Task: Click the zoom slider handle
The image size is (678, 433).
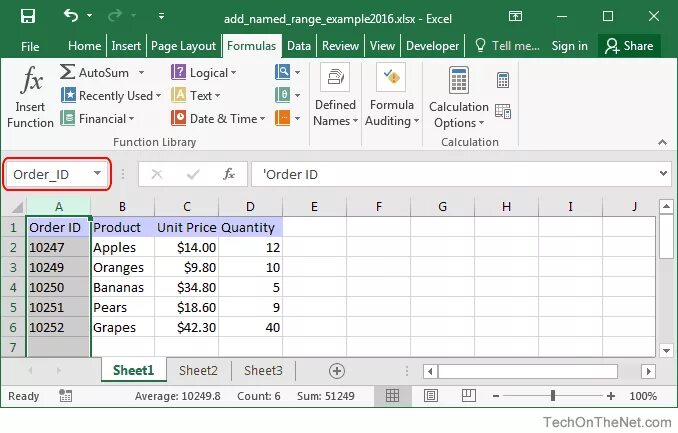Action: (553, 395)
